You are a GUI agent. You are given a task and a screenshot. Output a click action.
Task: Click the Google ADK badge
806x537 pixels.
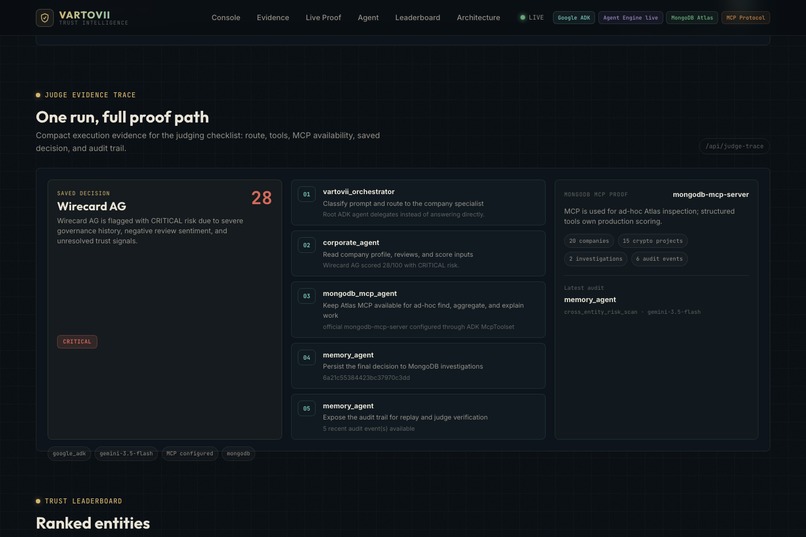pyautogui.click(x=574, y=17)
